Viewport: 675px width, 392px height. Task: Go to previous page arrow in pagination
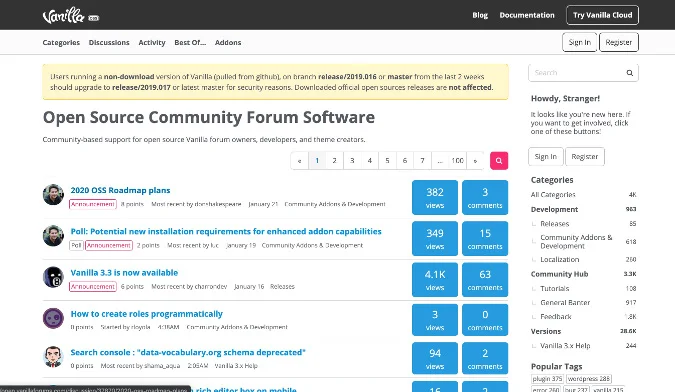click(x=300, y=161)
